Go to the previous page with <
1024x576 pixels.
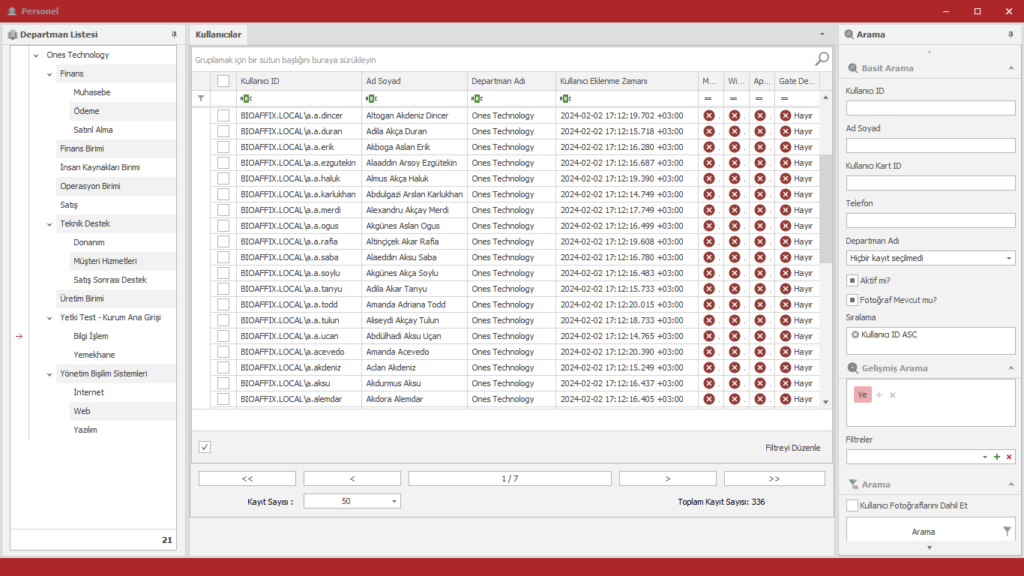click(x=352, y=479)
